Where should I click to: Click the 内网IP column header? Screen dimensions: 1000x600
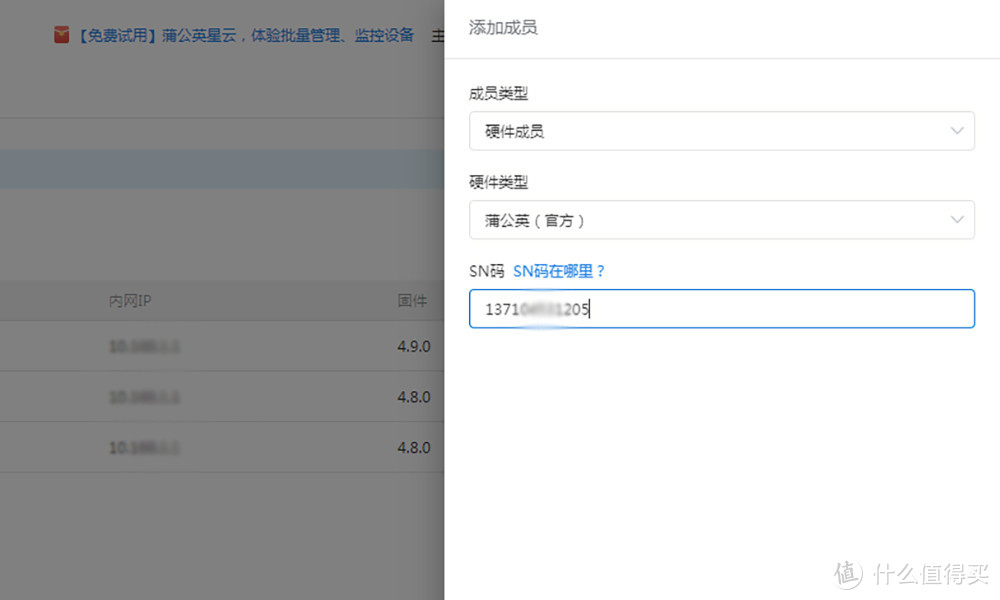click(x=129, y=300)
